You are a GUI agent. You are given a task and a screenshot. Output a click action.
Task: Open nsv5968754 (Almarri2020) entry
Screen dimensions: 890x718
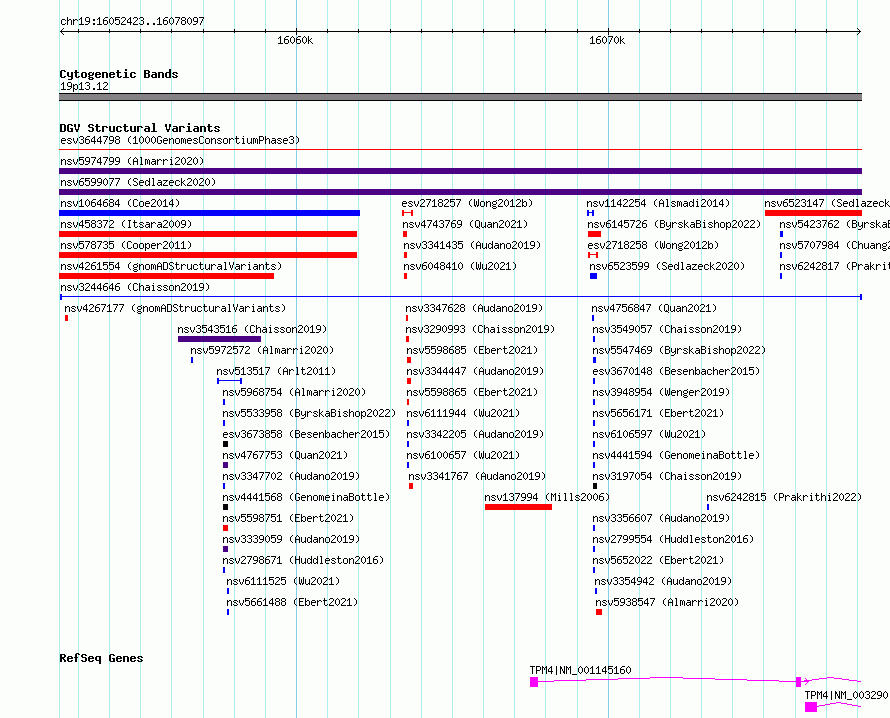(294, 392)
